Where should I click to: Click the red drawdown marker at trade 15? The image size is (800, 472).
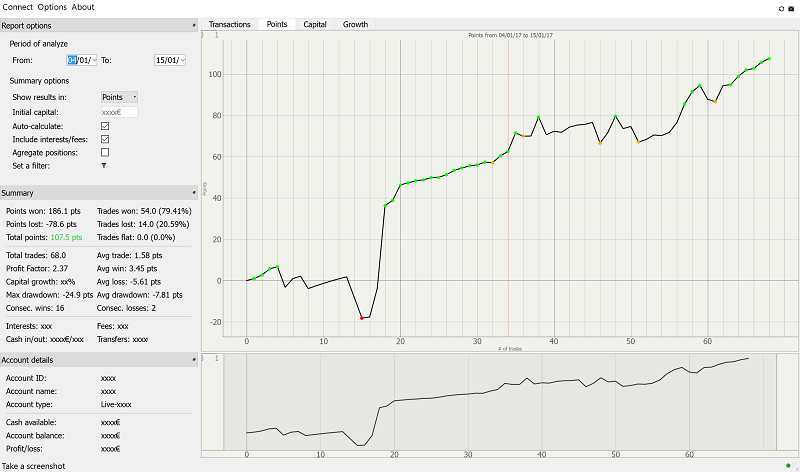point(362,318)
